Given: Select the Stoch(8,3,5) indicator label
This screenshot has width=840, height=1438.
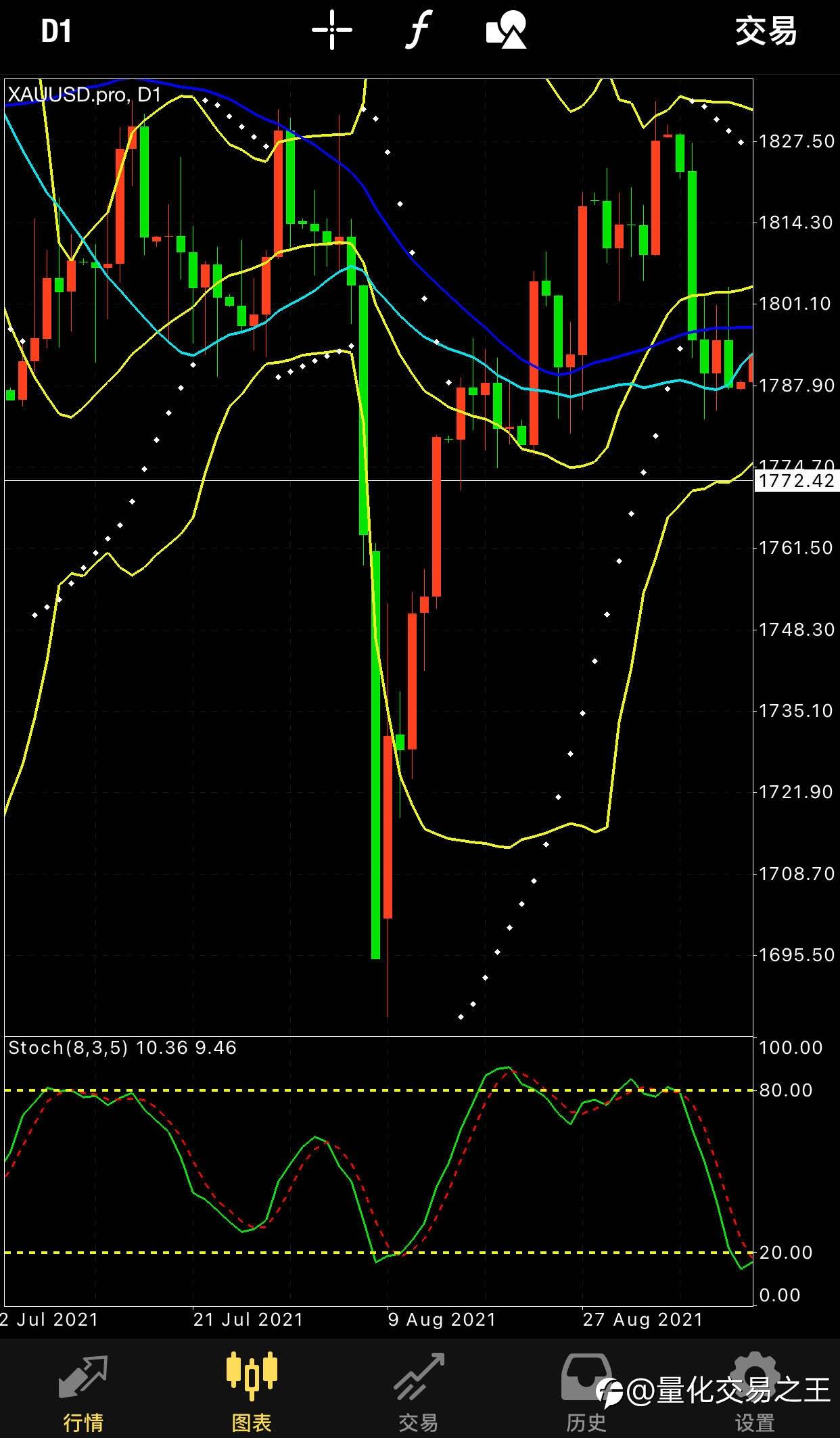Looking at the screenshot, I should [x=122, y=1048].
